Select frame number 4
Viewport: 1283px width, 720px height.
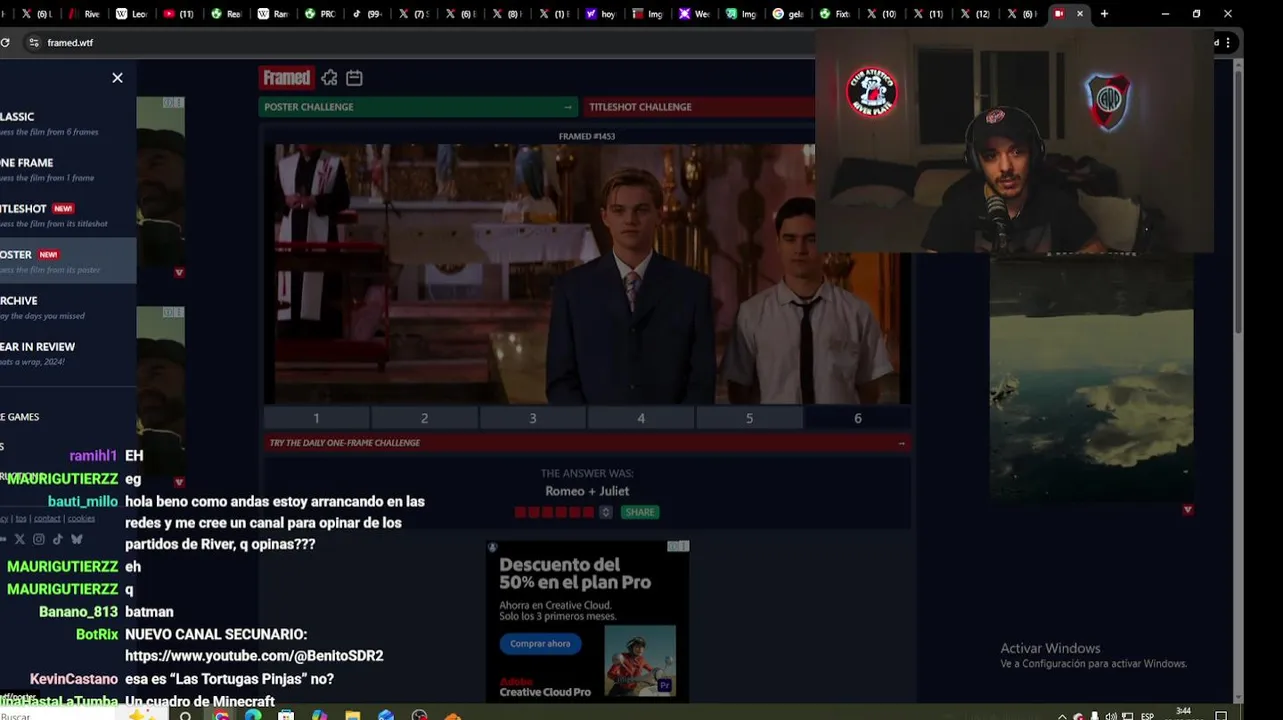point(641,418)
